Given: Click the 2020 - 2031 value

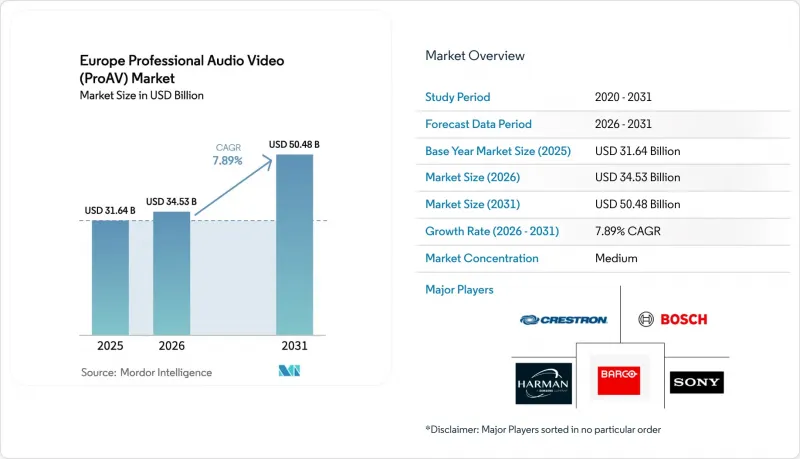Looking at the screenshot, I should point(623,97).
